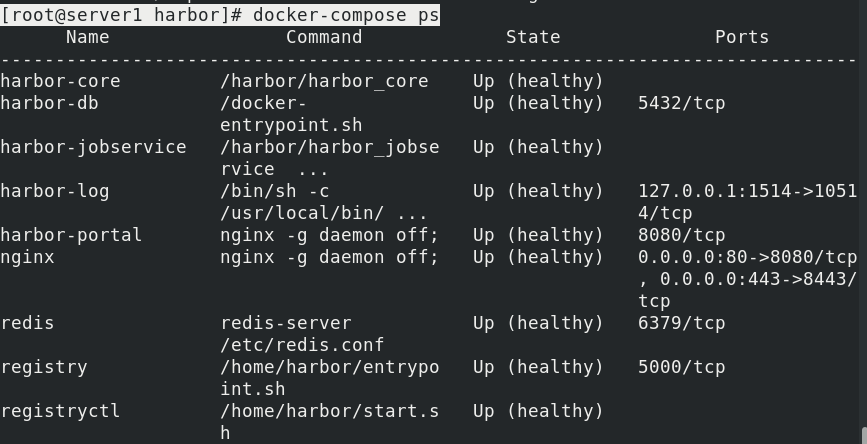Click the harbor-portal container name
The image size is (867, 444).
click(x=71, y=236)
